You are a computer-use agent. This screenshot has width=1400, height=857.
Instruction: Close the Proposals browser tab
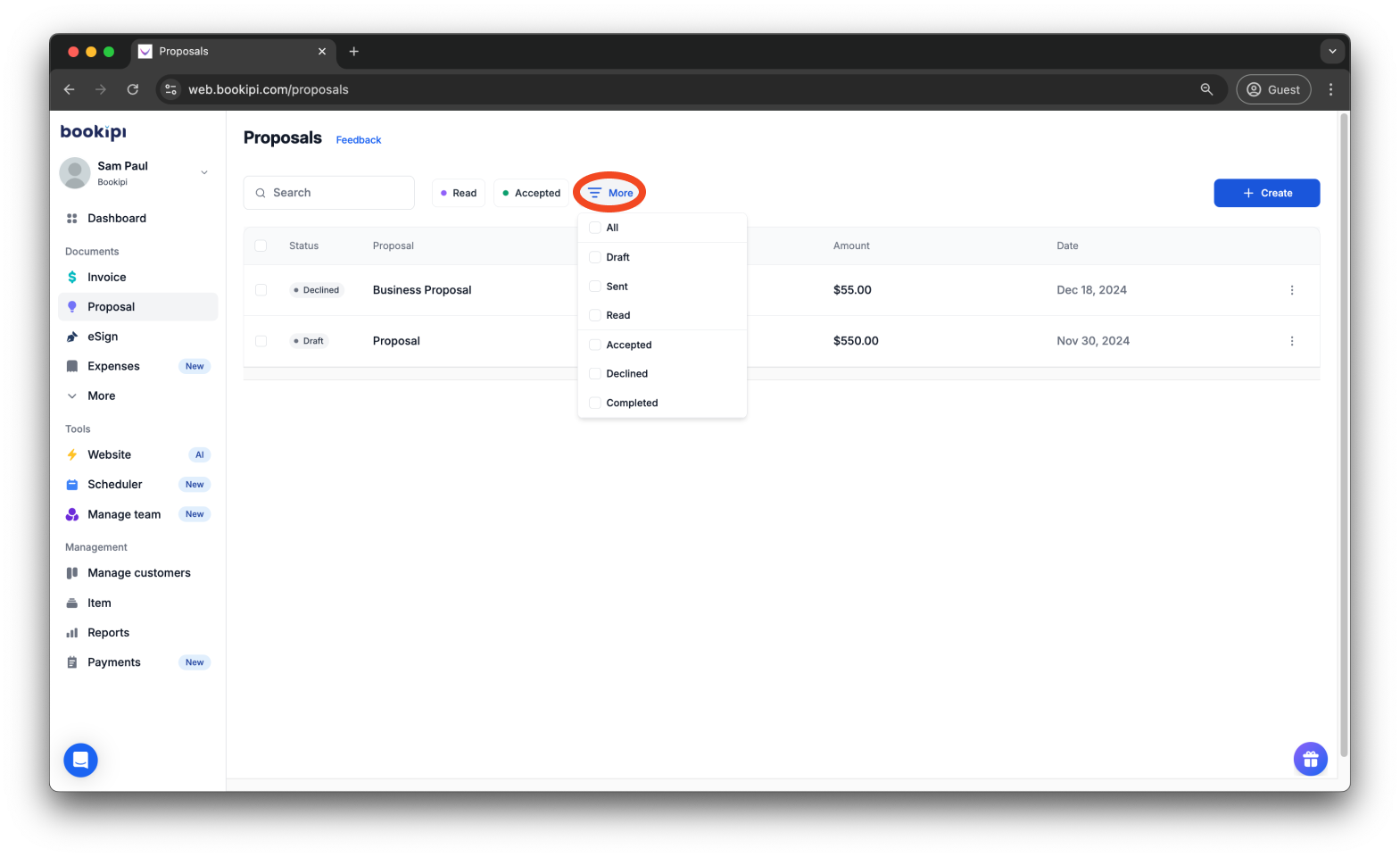(x=322, y=52)
